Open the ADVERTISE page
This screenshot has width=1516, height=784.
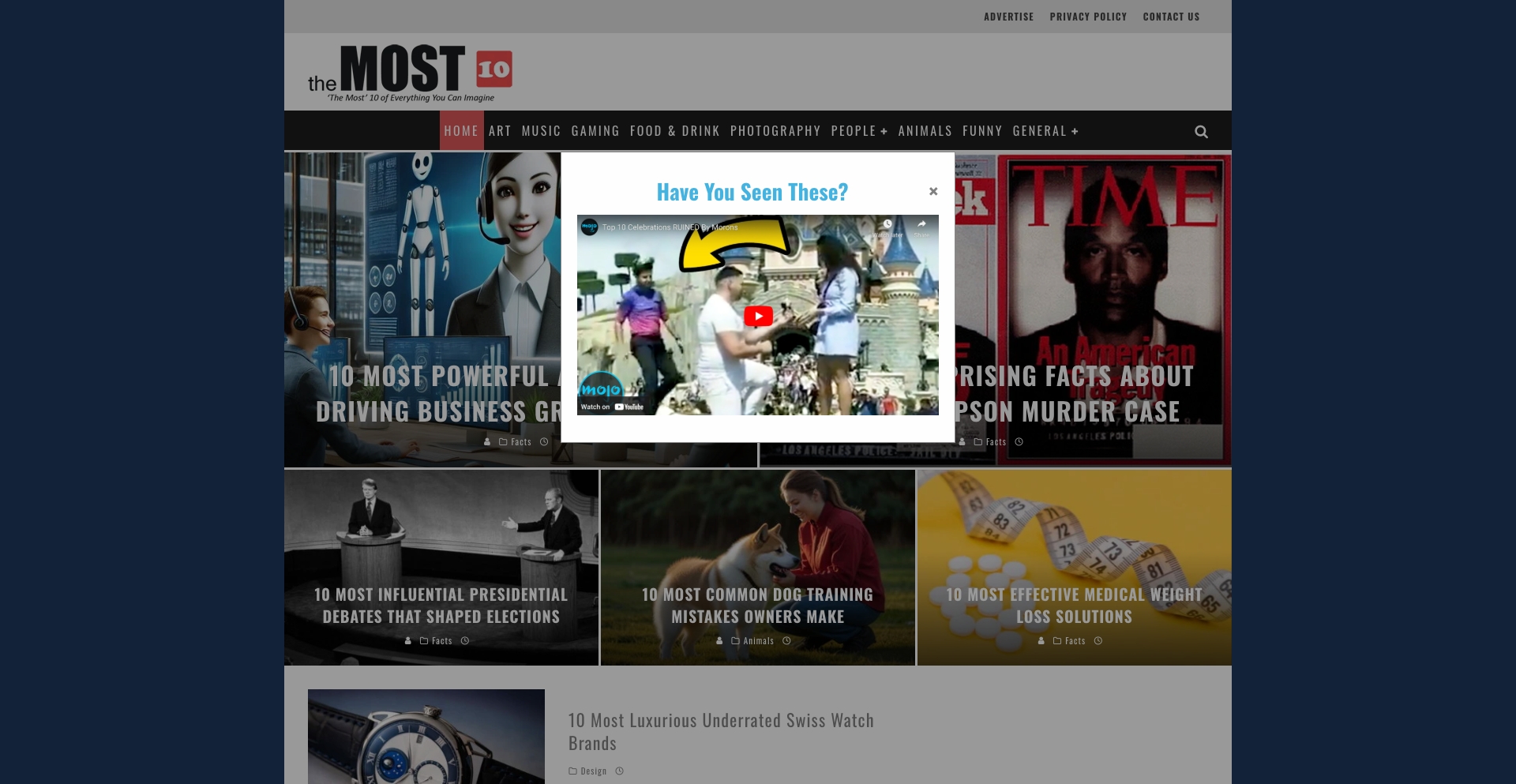click(1008, 16)
